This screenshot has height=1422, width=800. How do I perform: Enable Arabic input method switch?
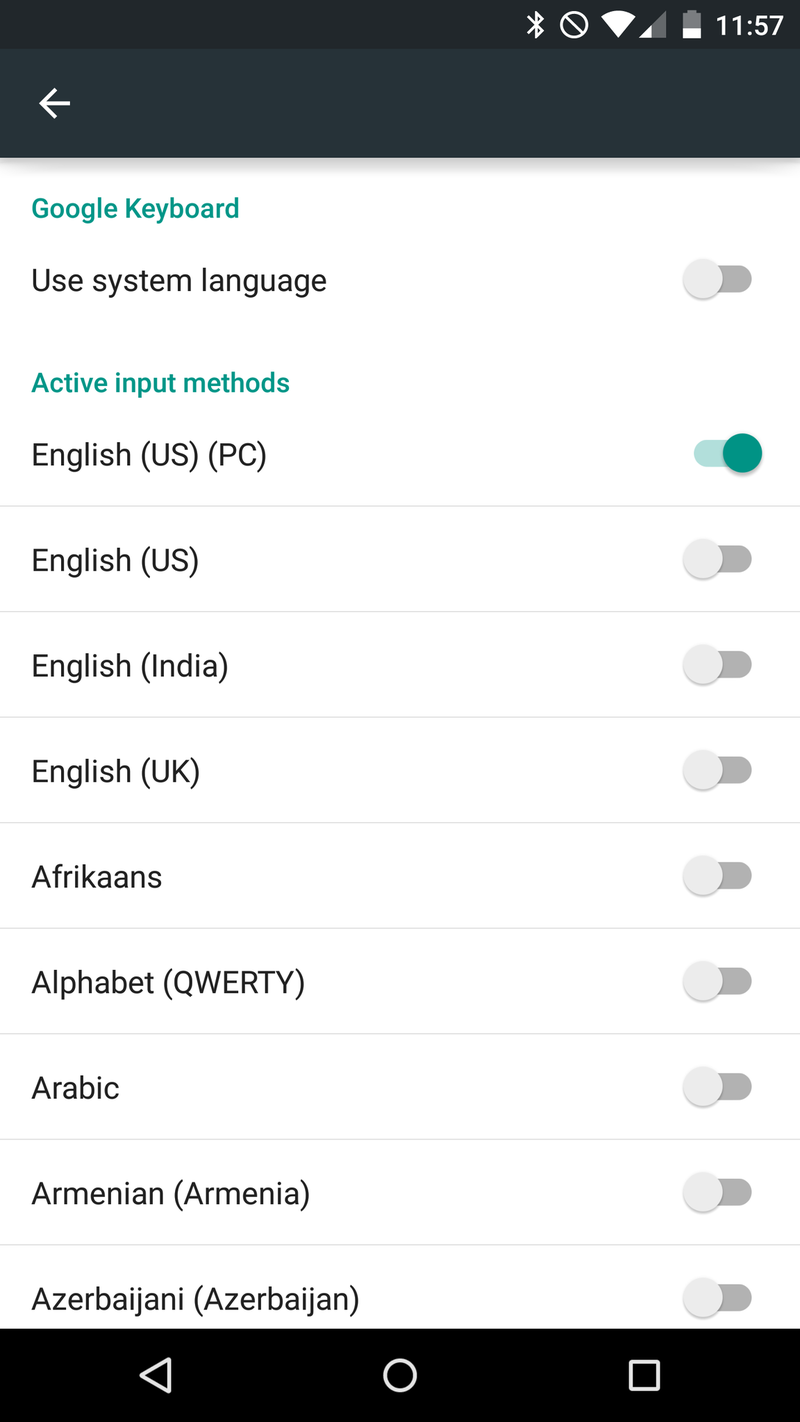[x=718, y=1087]
